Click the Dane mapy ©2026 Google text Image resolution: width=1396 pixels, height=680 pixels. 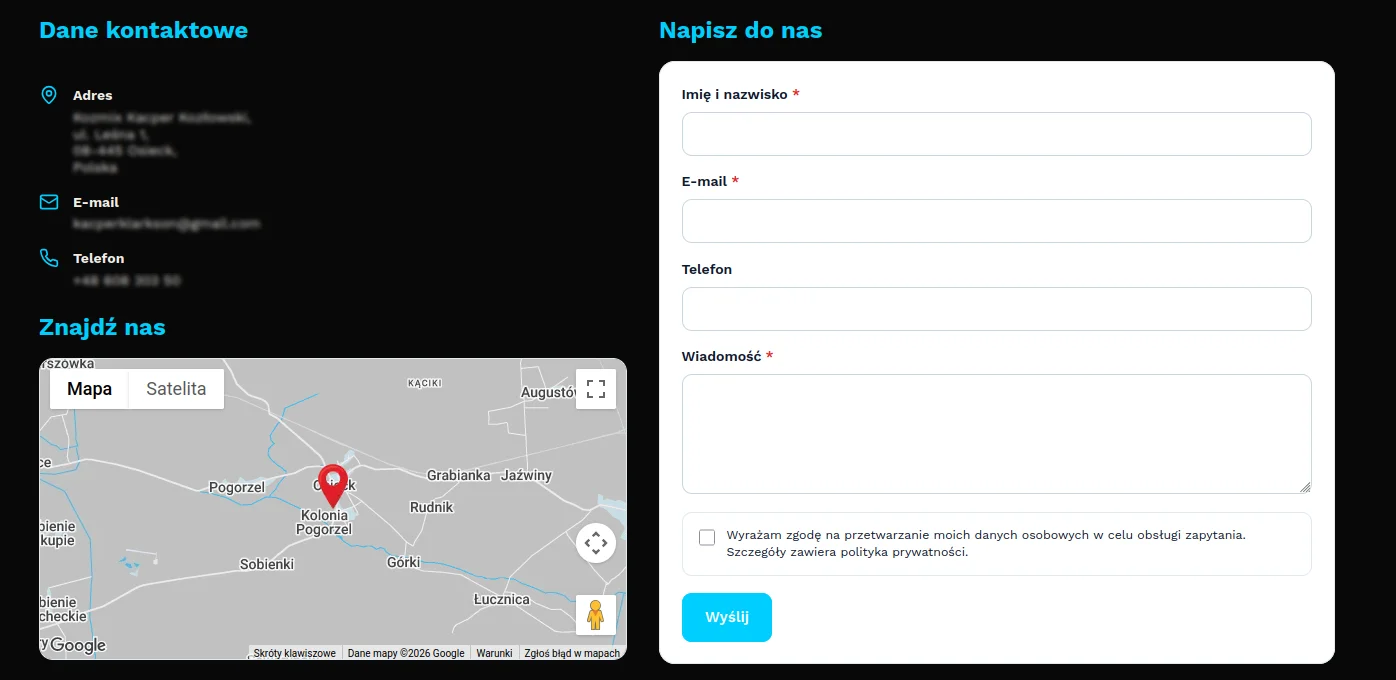click(x=406, y=653)
